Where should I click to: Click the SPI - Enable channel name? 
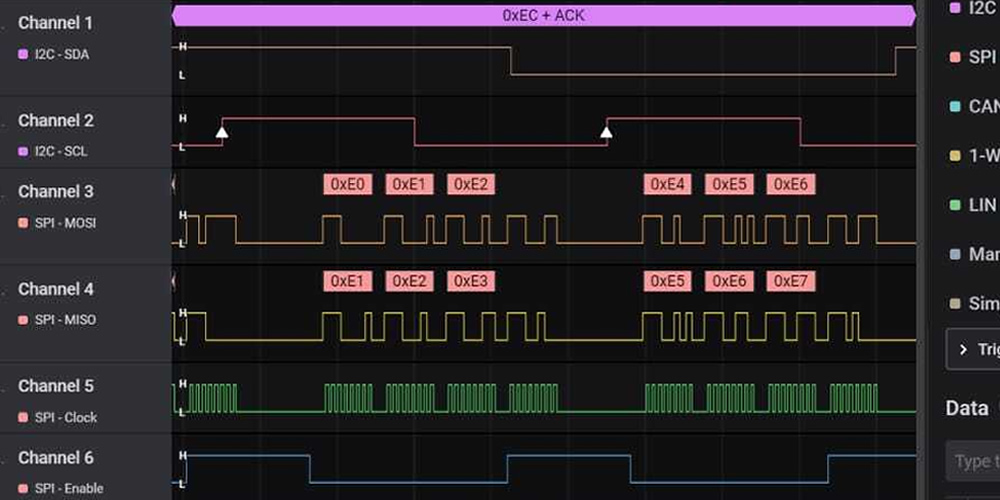tap(69, 489)
